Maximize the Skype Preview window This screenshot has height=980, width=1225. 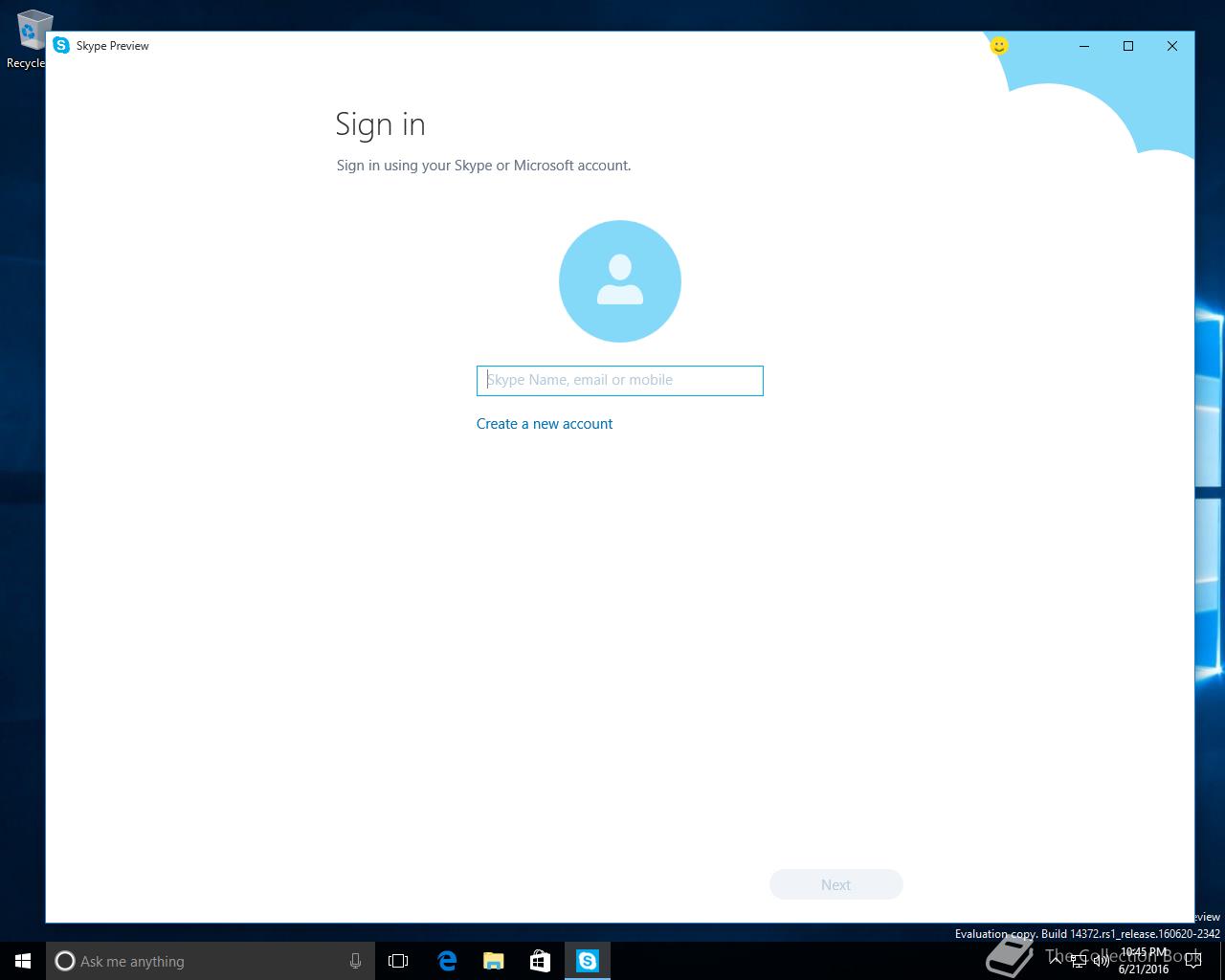coord(1128,46)
